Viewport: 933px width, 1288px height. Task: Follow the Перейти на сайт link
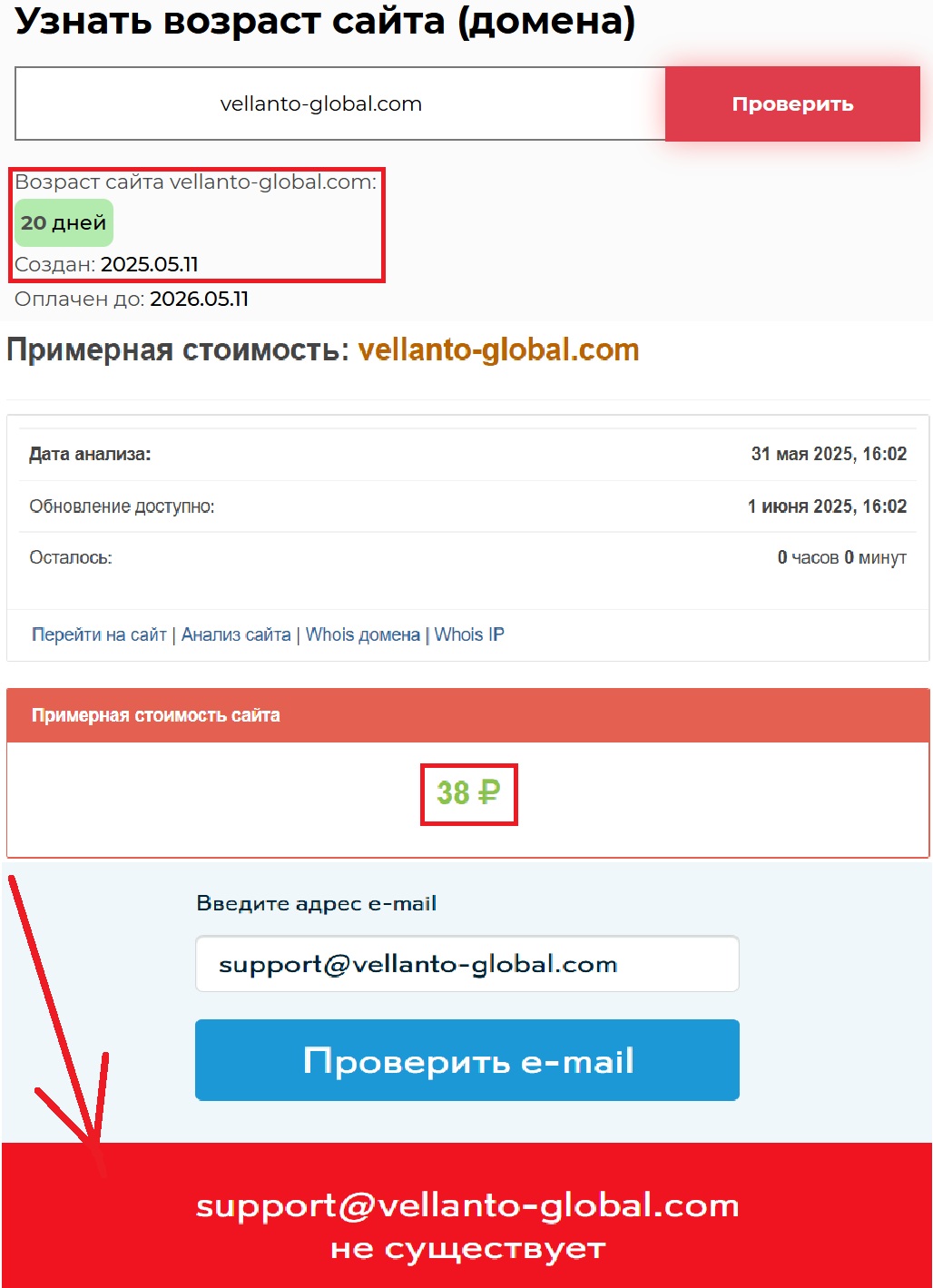coord(99,634)
